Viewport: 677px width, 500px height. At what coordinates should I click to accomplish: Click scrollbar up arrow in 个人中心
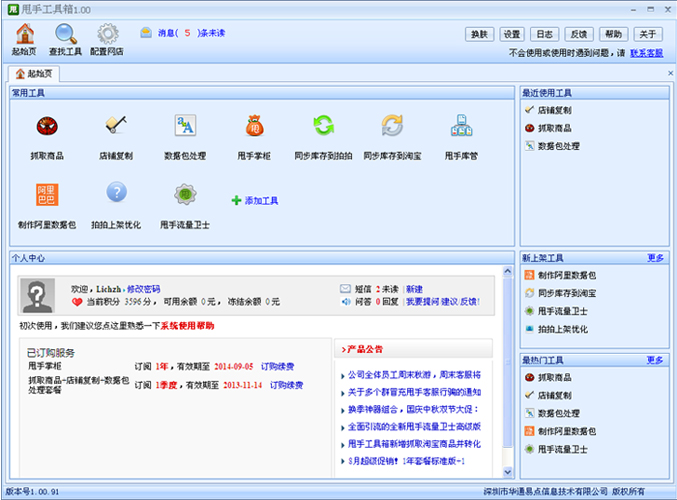[508, 271]
